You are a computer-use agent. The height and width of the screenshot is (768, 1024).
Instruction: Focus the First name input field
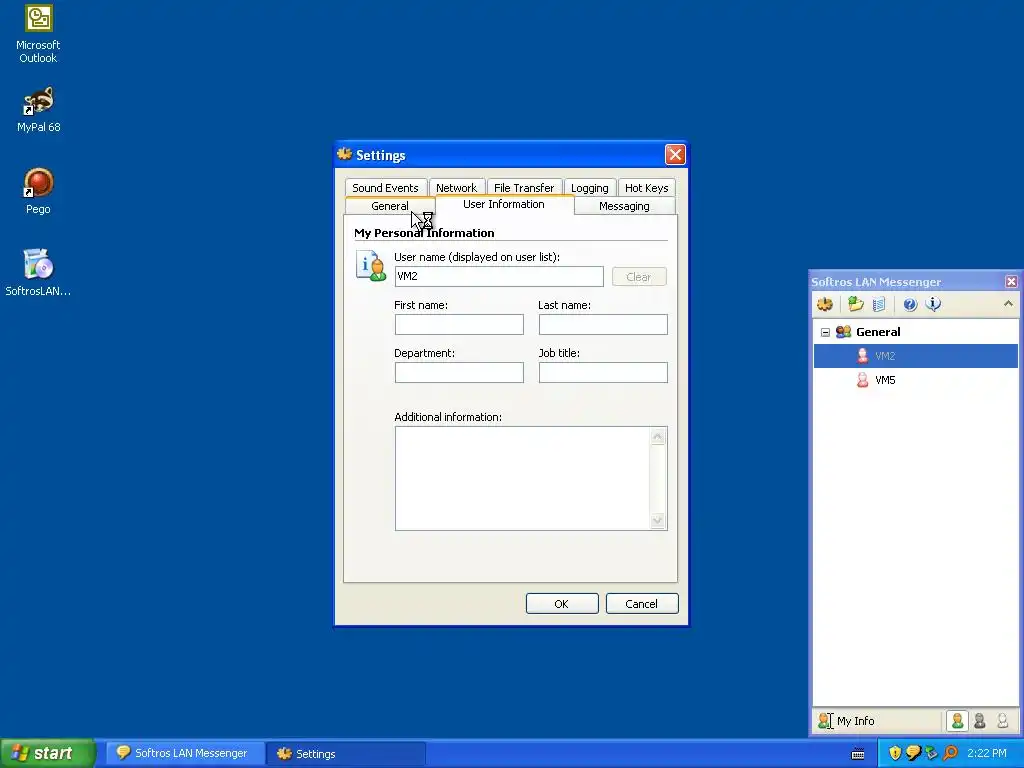point(459,325)
